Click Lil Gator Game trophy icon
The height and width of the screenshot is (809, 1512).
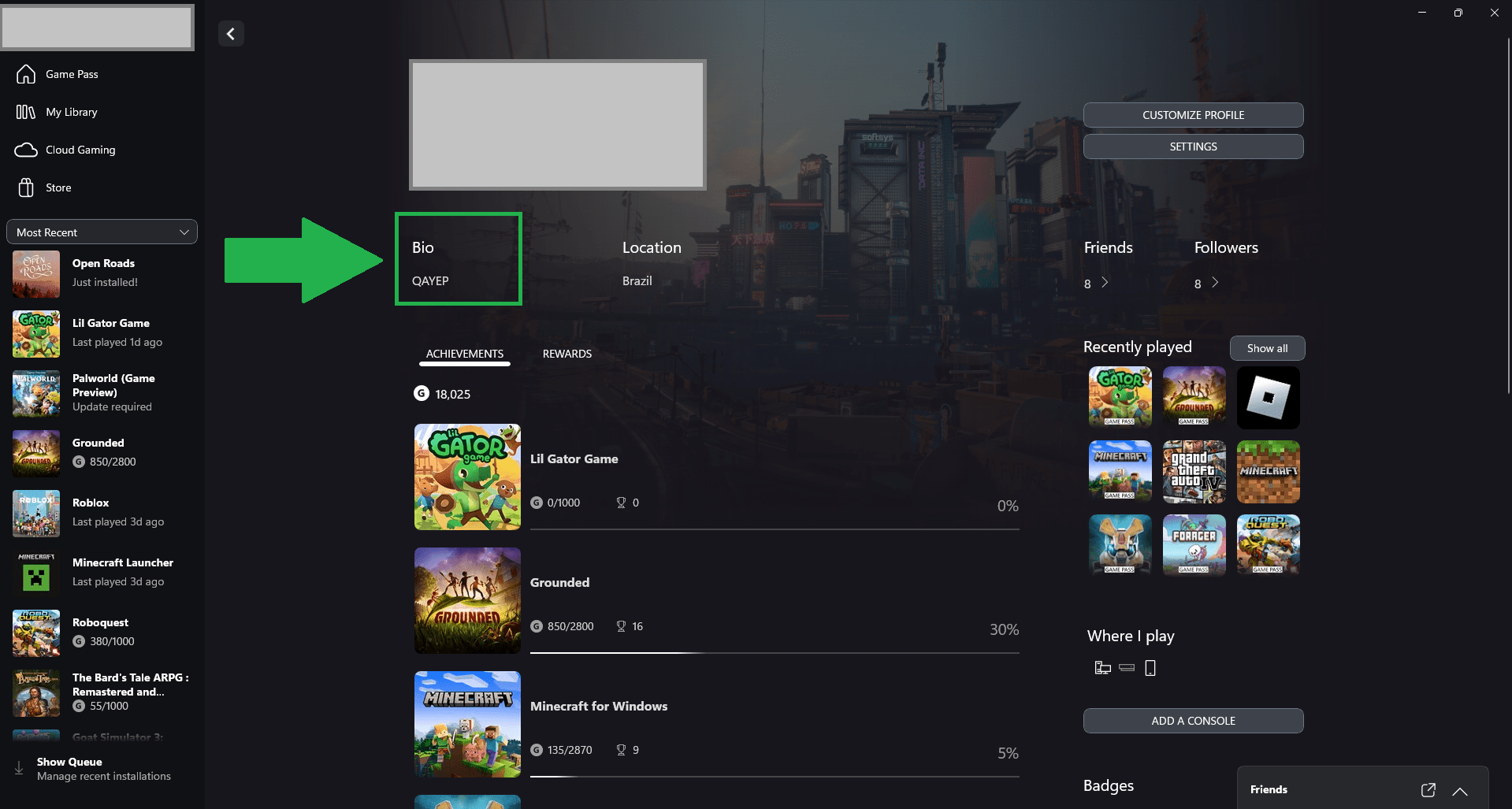[621, 503]
